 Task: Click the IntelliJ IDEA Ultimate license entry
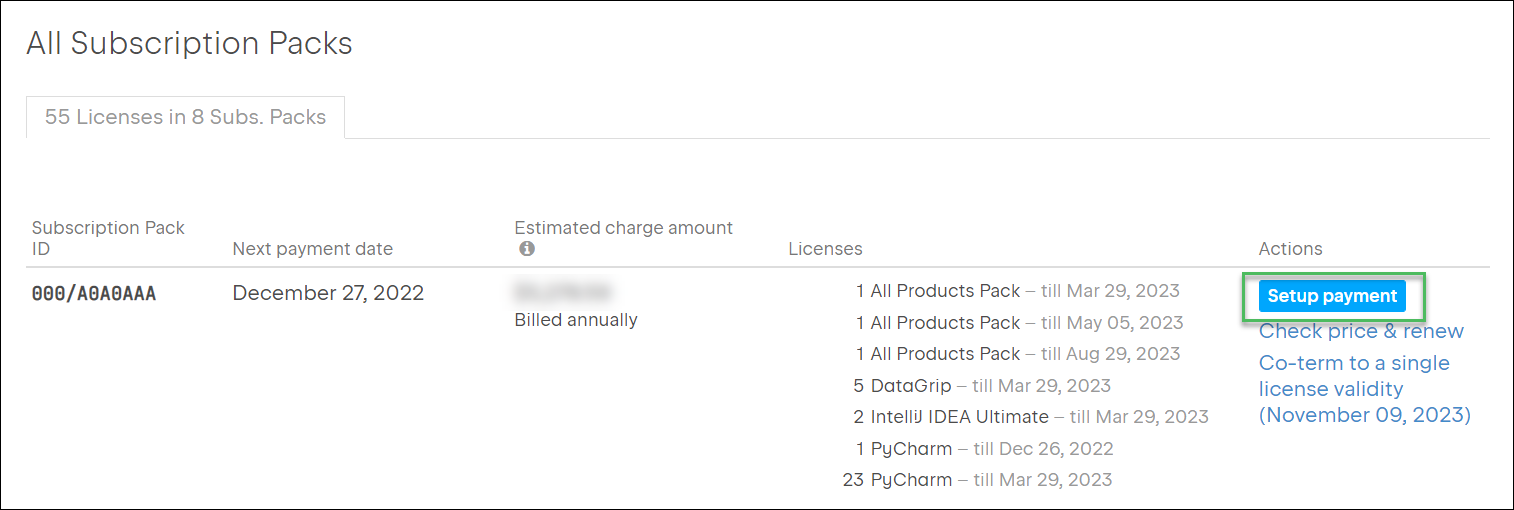(1030, 417)
